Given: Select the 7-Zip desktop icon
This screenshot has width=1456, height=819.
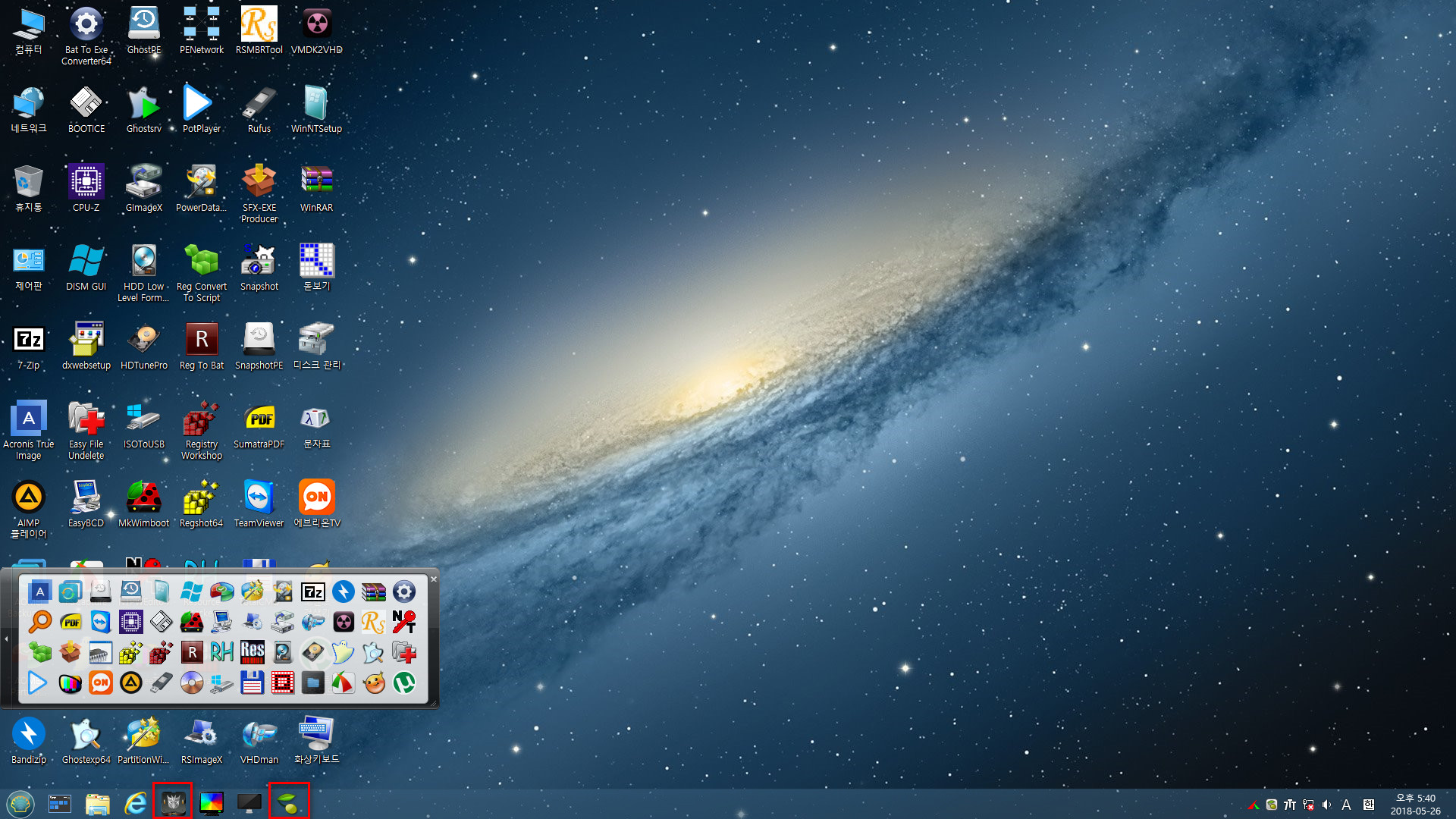Looking at the screenshot, I should tap(29, 346).
